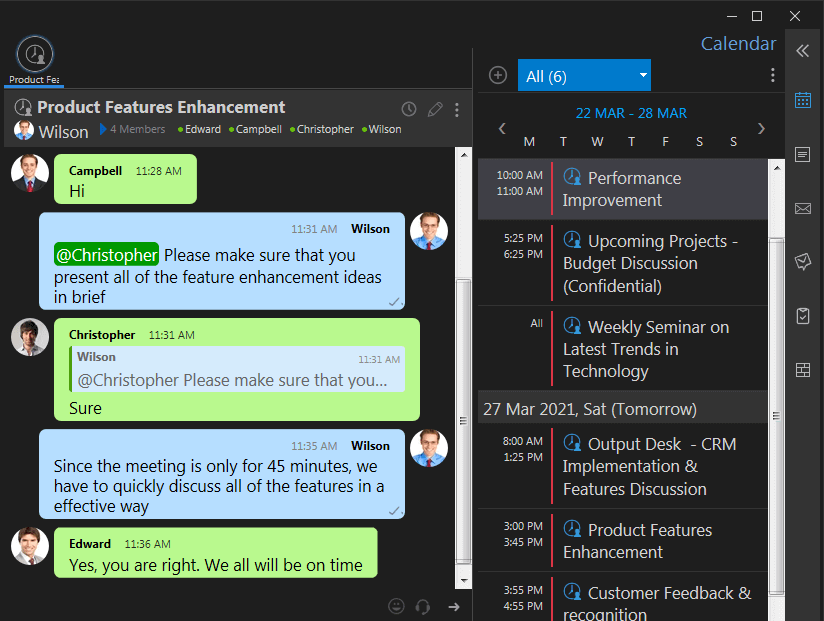Expand the 4 Members list arrow

(x=103, y=129)
